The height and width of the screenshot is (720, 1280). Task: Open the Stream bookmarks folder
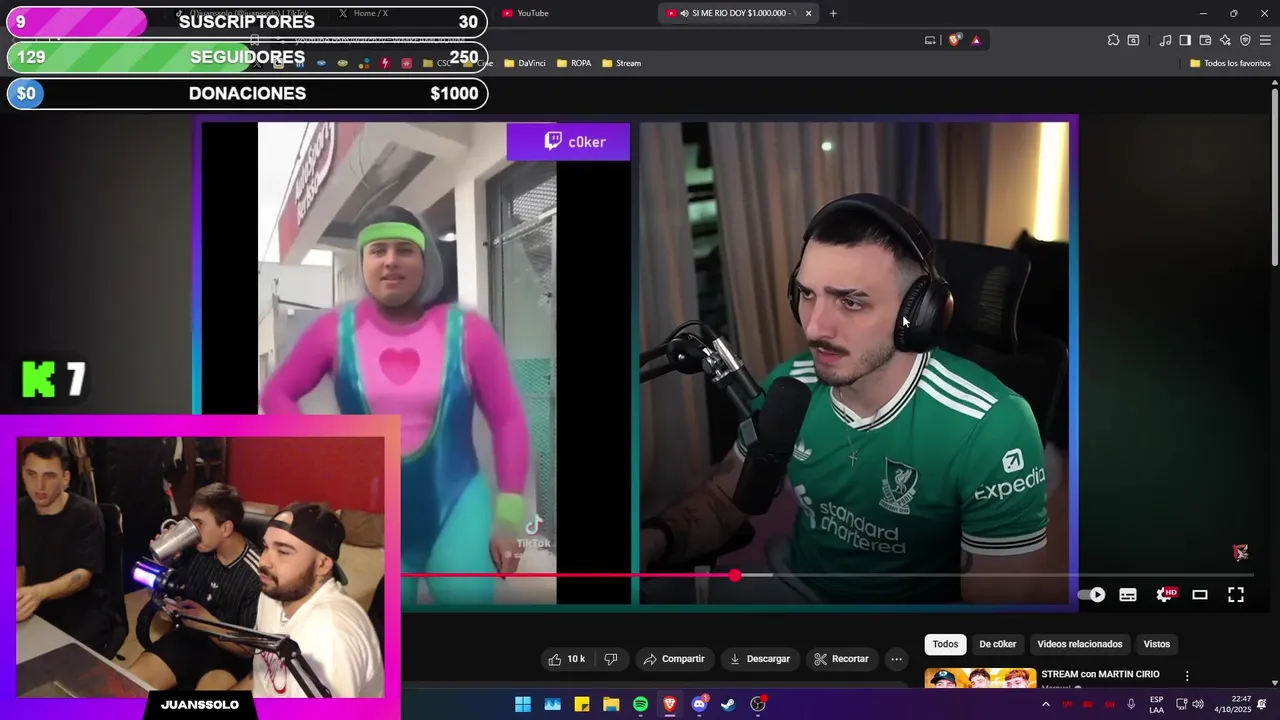622,63
